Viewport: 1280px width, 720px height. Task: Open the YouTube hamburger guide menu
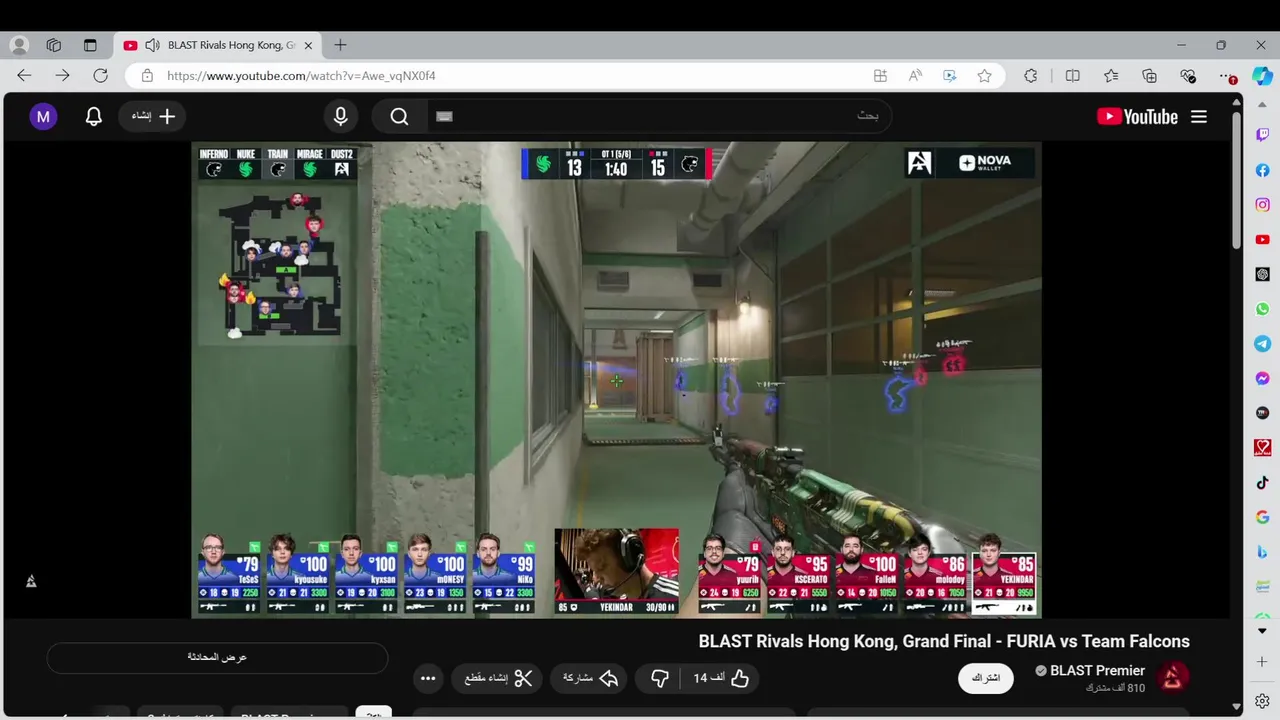1199,117
